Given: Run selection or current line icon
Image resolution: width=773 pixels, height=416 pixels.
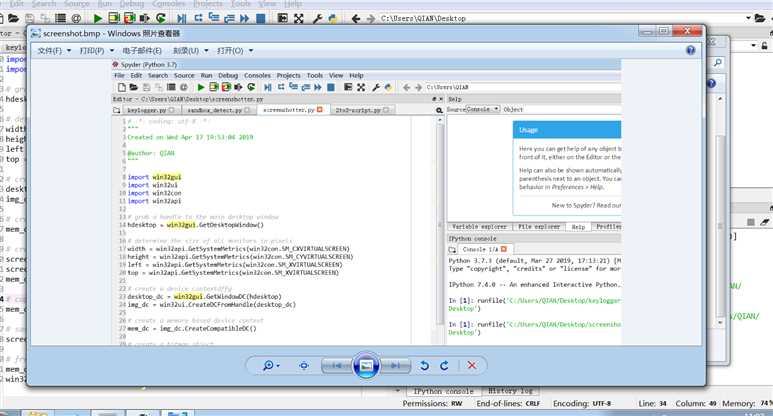Looking at the screenshot, I should point(144,18).
